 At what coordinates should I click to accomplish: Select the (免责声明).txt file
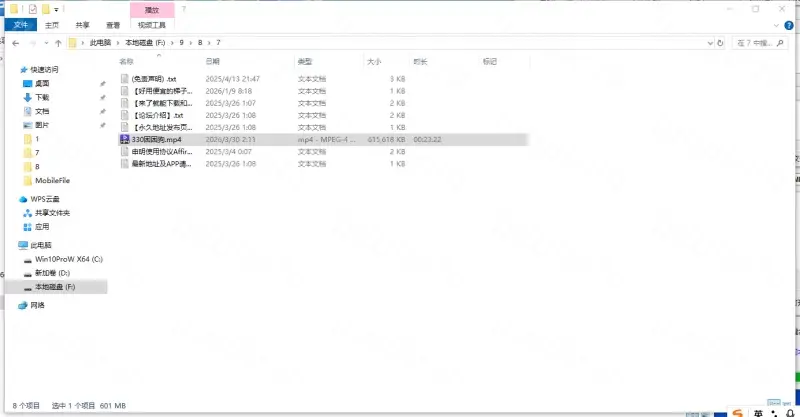154,78
